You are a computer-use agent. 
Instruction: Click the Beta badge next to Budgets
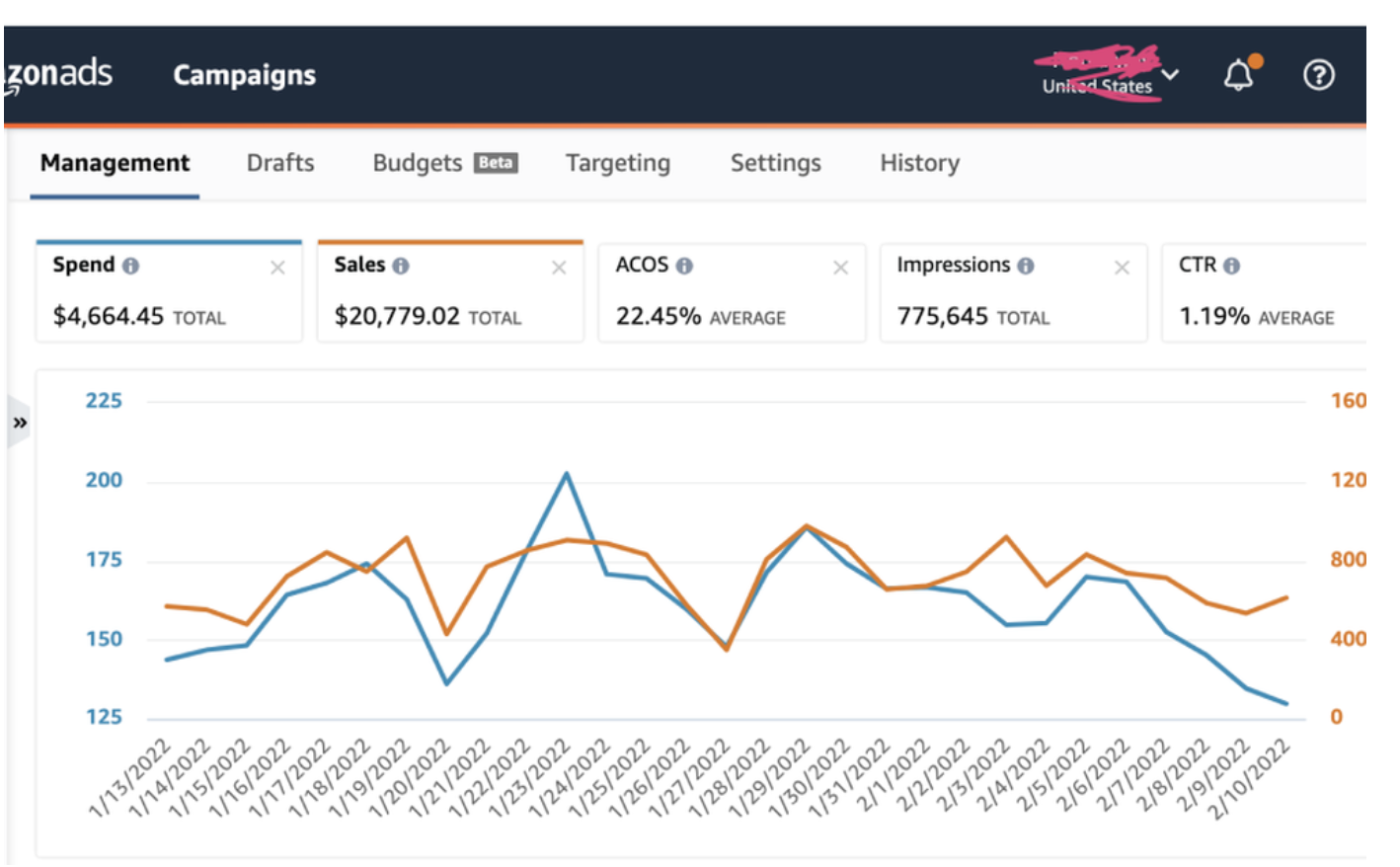point(496,163)
